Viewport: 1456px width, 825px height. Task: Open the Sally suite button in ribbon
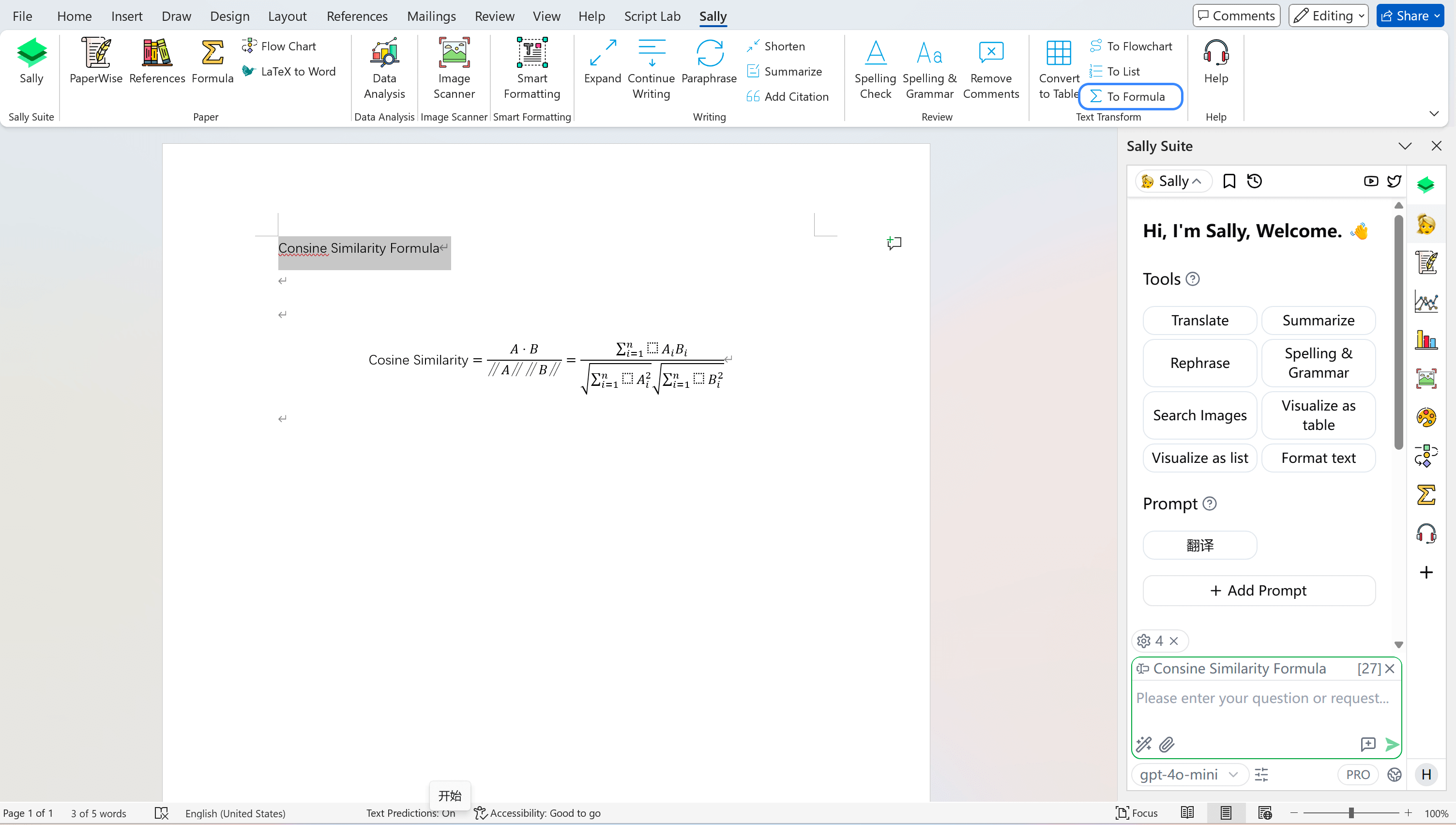click(x=31, y=61)
